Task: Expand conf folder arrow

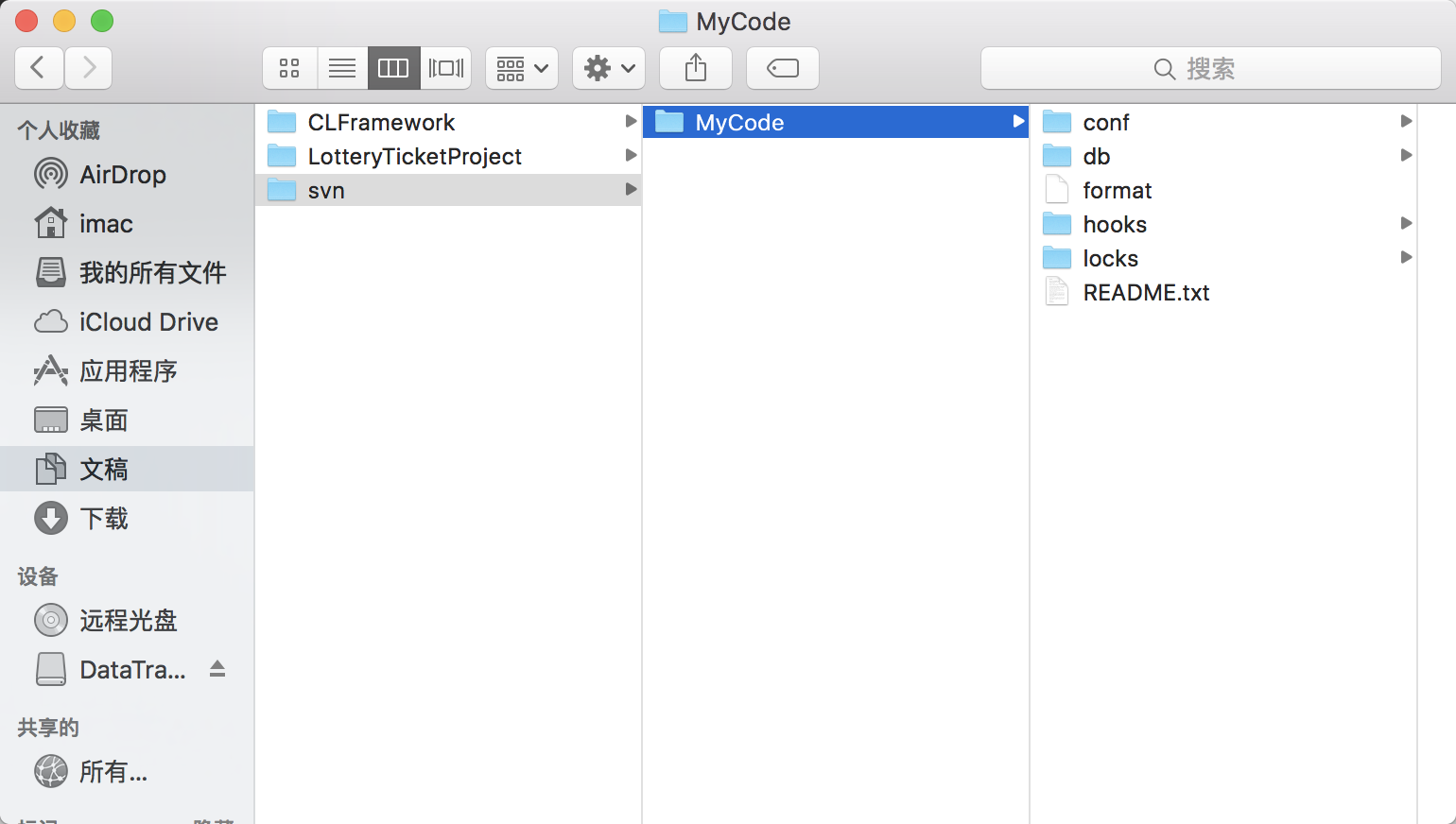Action: (x=1406, y=122)
